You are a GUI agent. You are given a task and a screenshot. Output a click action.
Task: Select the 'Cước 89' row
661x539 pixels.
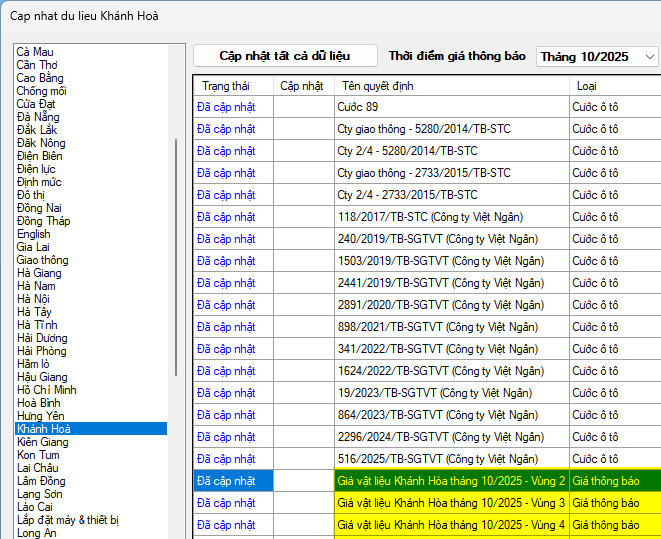(x=450, y=107)
